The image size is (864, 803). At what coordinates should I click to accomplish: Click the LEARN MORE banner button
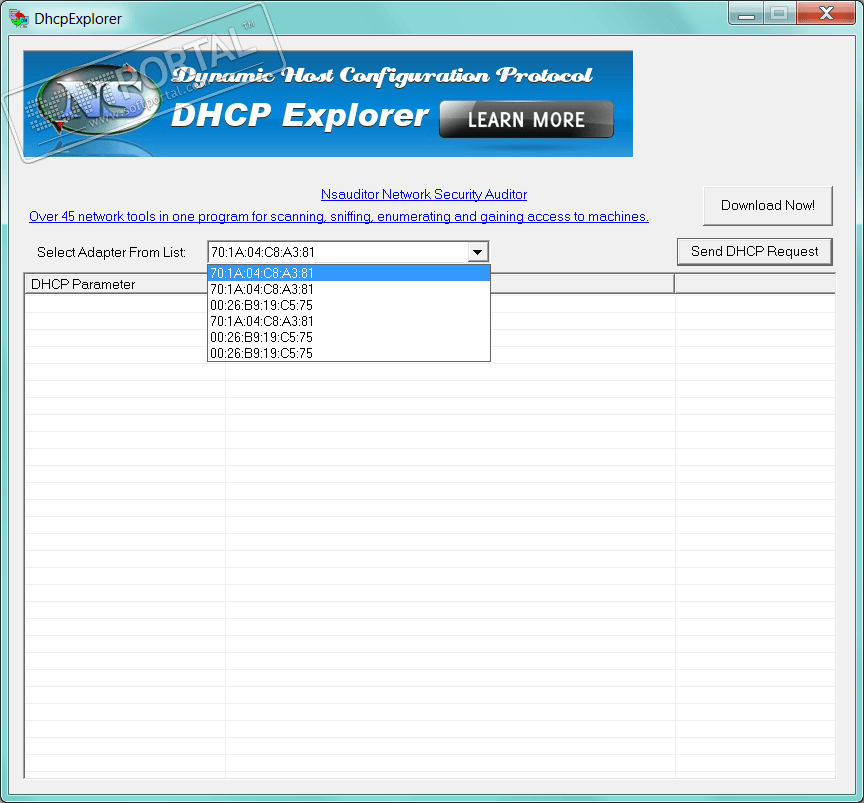coord(526,119)
